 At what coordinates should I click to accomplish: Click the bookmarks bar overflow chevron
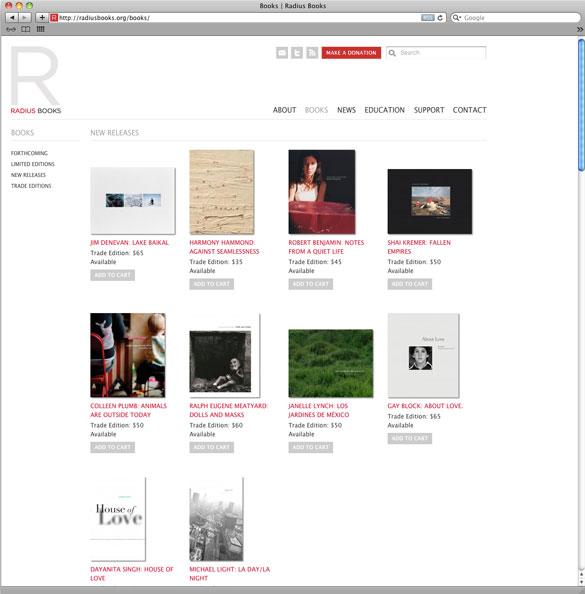point(580,29)
